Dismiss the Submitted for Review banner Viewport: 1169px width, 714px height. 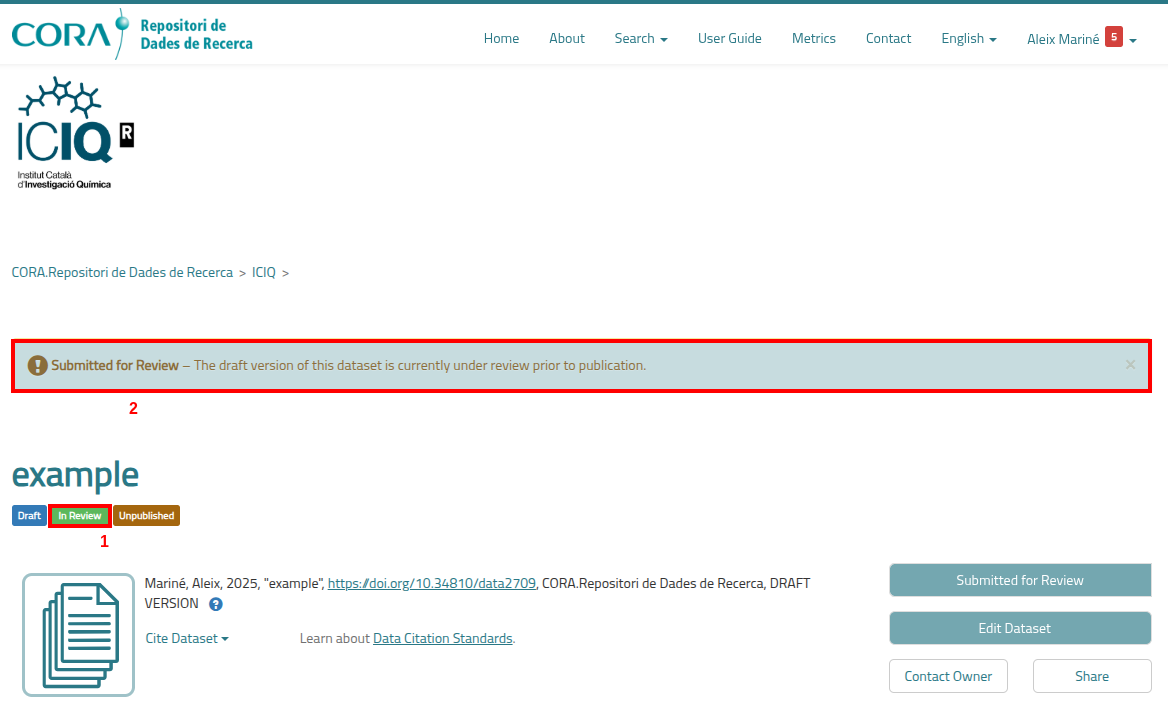click(x=1130, y=365)
